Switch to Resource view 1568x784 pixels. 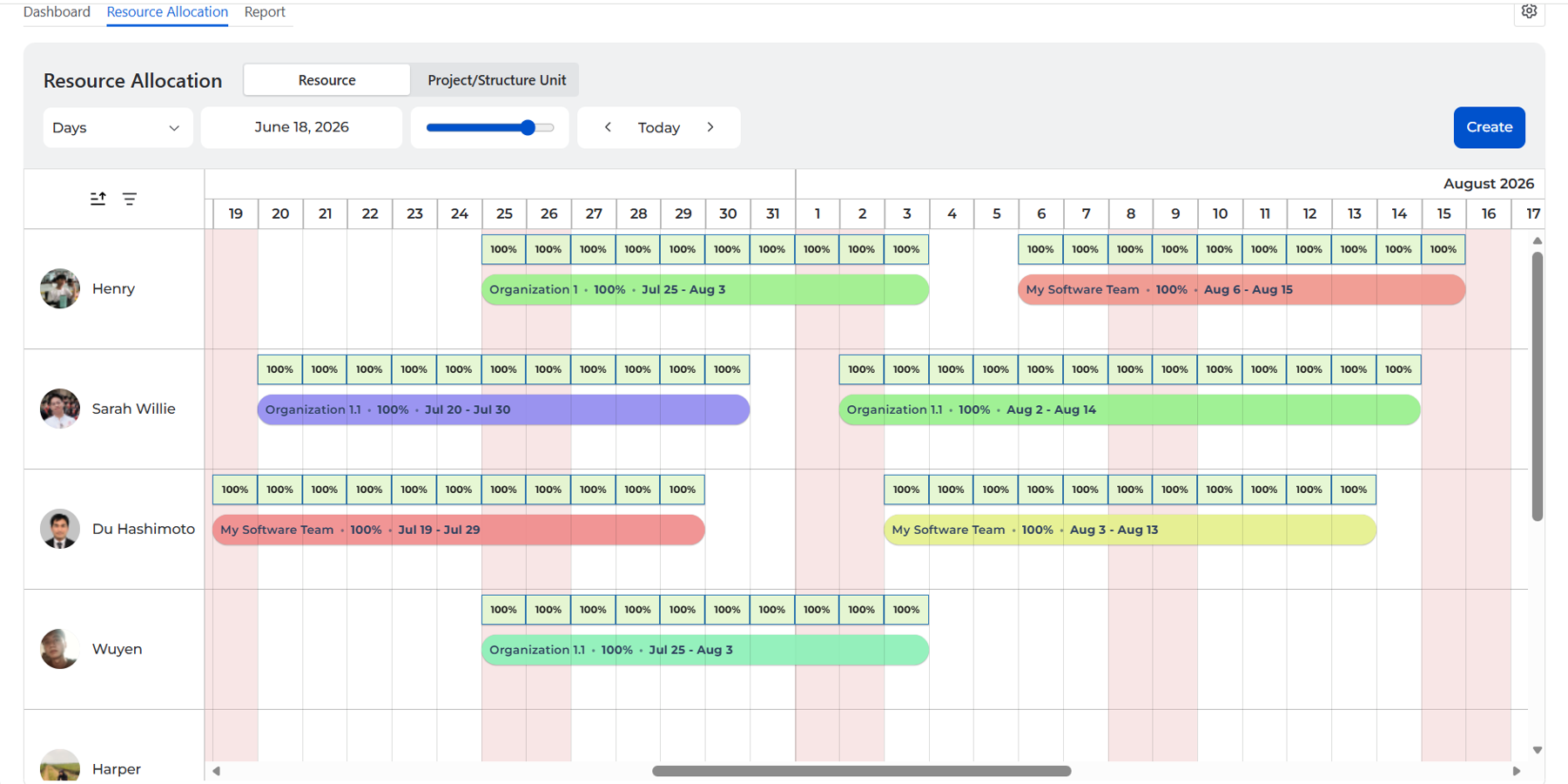click(x=326, y=80)
